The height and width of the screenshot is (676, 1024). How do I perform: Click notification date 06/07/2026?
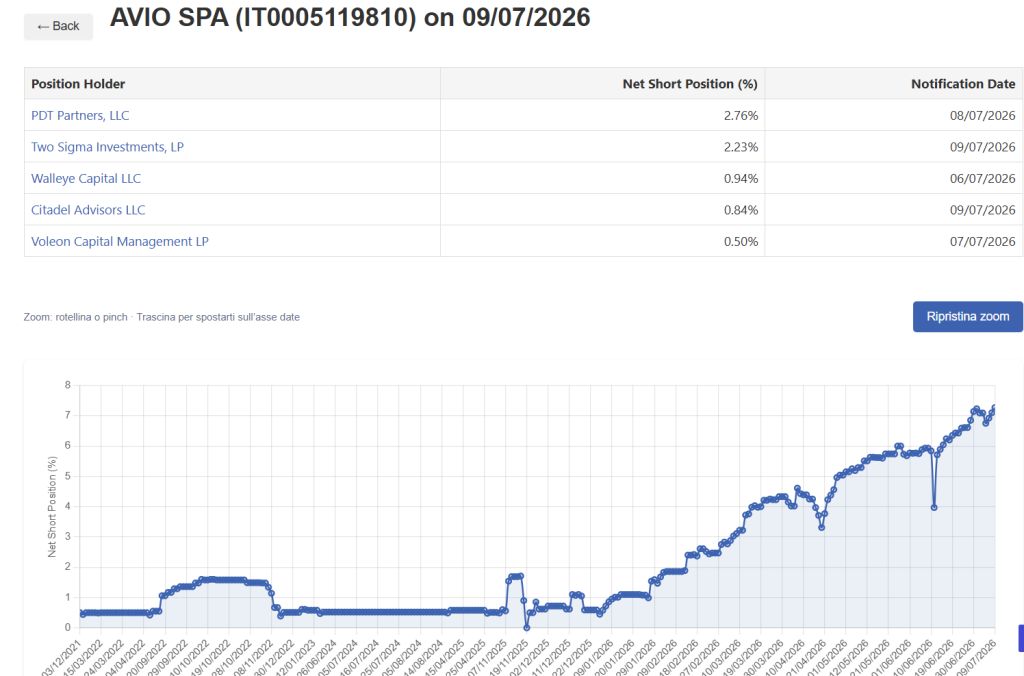tap(982, 178)
